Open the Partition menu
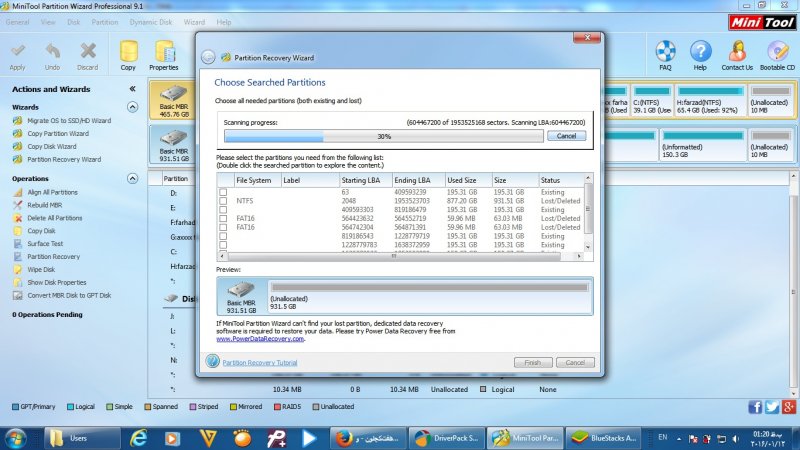 coord(105,22)
